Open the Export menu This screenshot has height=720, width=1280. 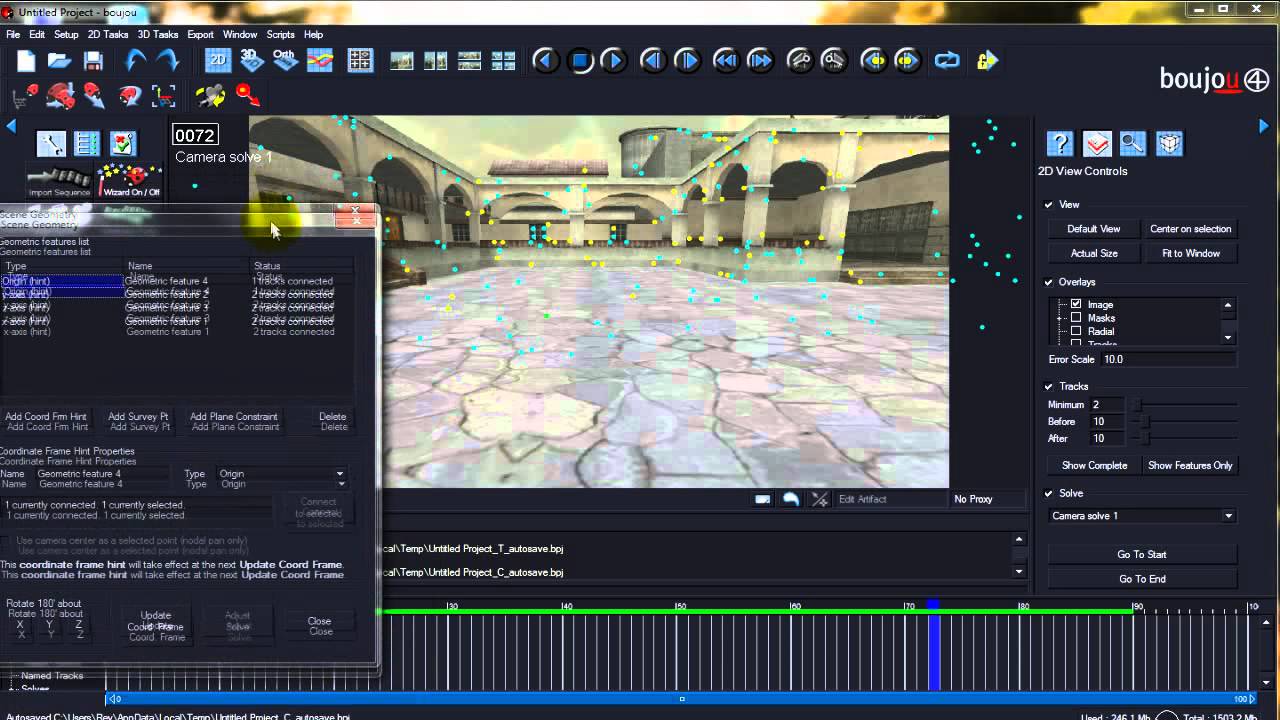[x=200, y=34]
